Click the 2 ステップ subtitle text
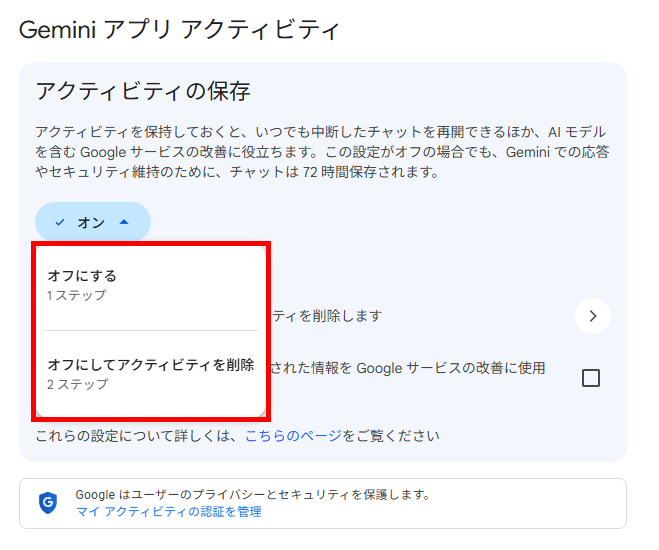Screen dimensions: 659x550 coord(77,384)
